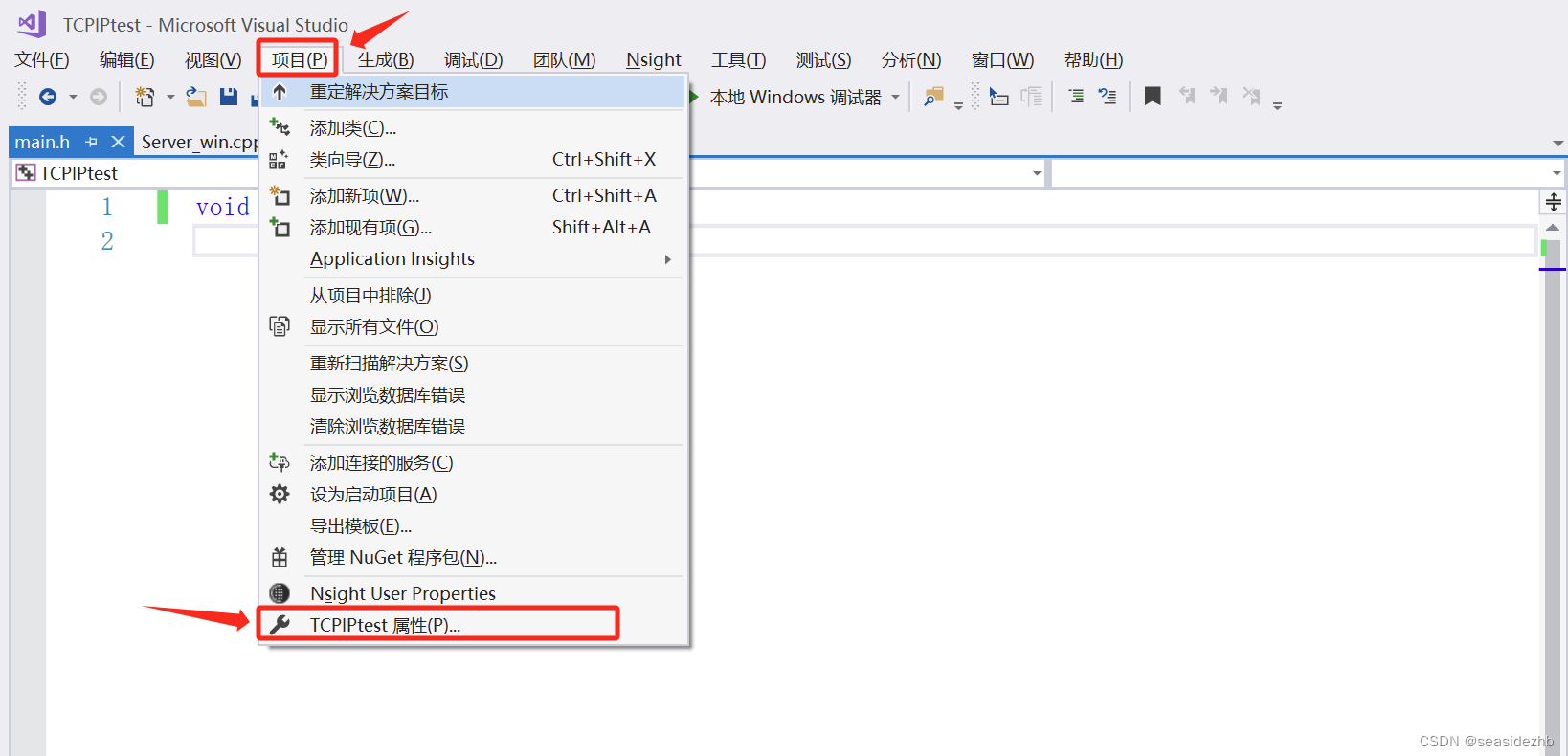Open the 工具(T) menu
Screen dimensions: 1568x756
[739, 60]
